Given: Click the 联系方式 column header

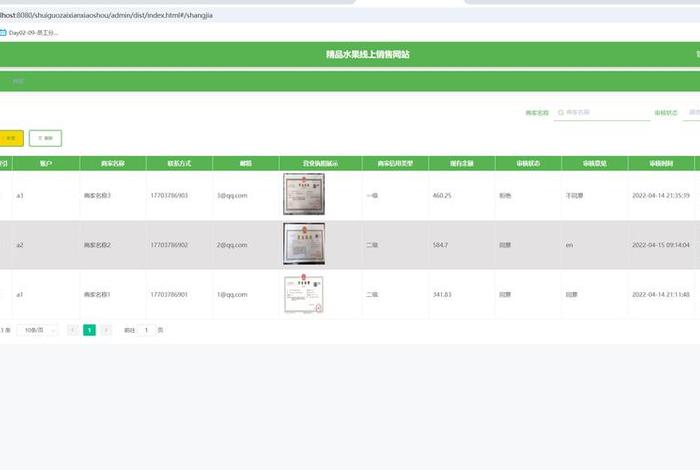Looking at the screenshot, I should tap(179, 163).
